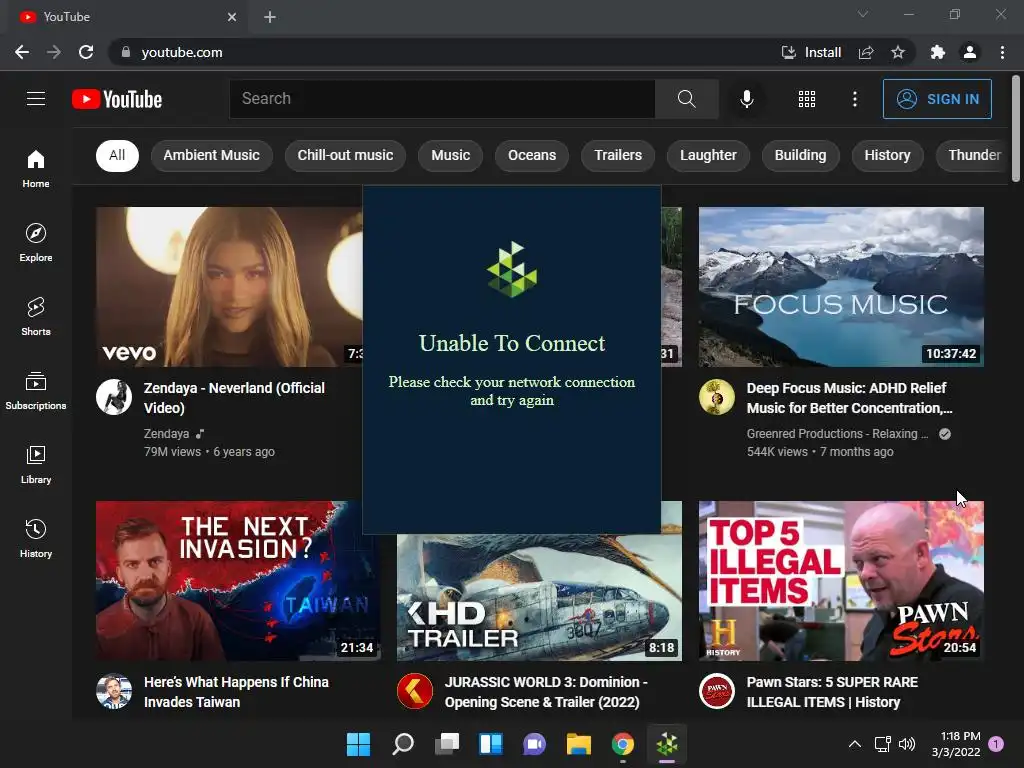The image size is (1024, 768).
Task: Select the Chill-out music chip
Action: [345, 155]
